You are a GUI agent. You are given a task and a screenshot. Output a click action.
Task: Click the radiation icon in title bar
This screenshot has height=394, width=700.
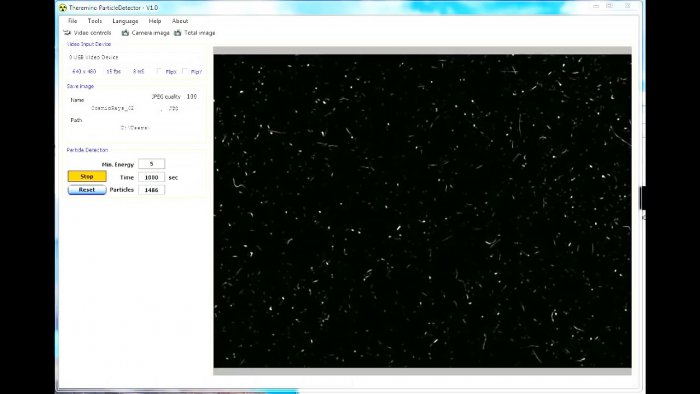coord(63,8)
